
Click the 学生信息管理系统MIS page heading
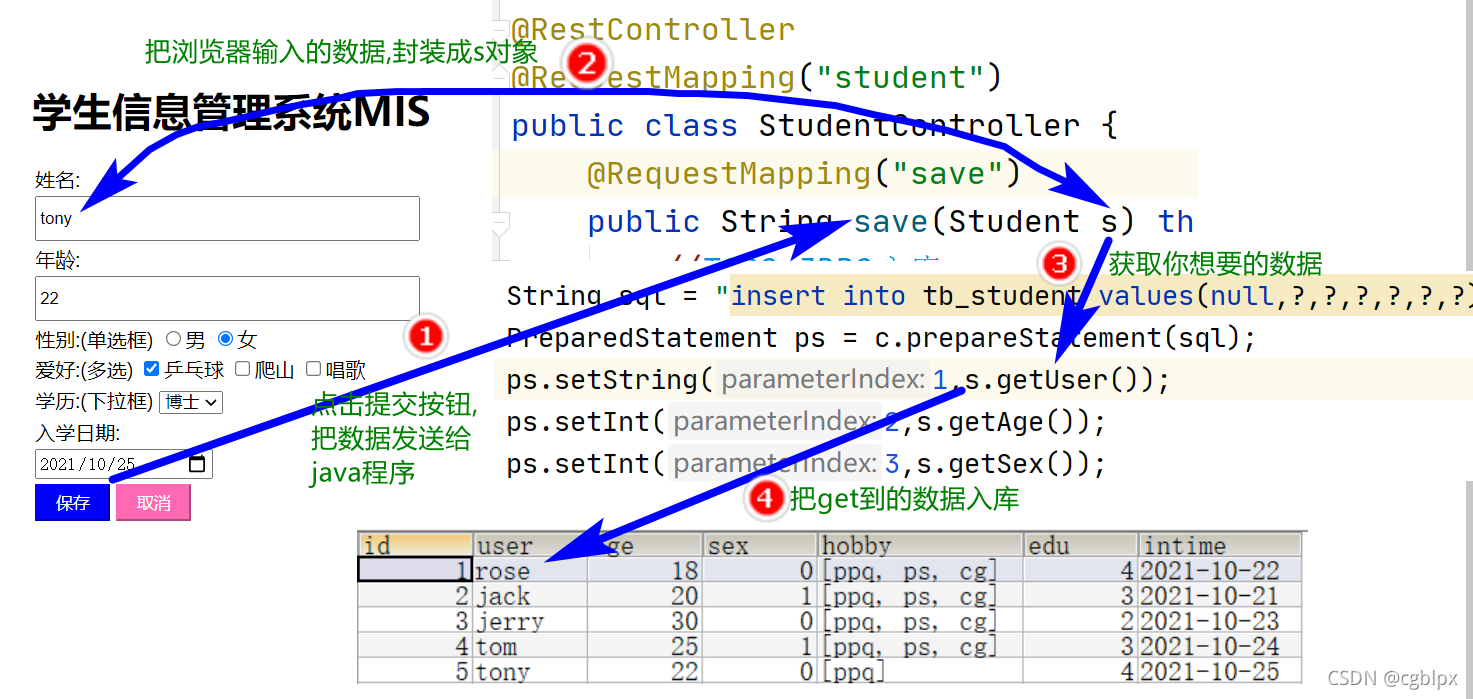(231, 112)
